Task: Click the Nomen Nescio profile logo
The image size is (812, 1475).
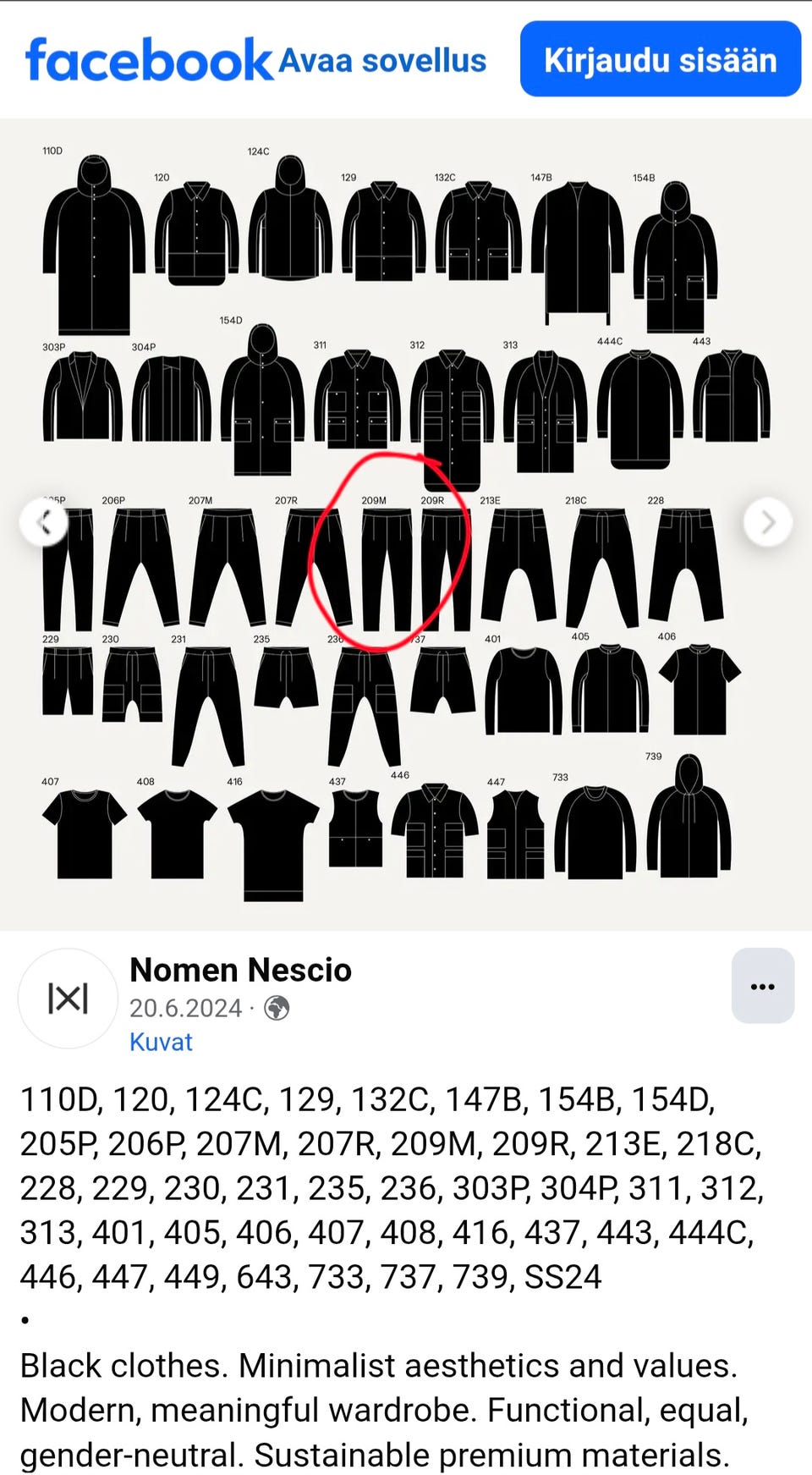Action: [68, 999]
